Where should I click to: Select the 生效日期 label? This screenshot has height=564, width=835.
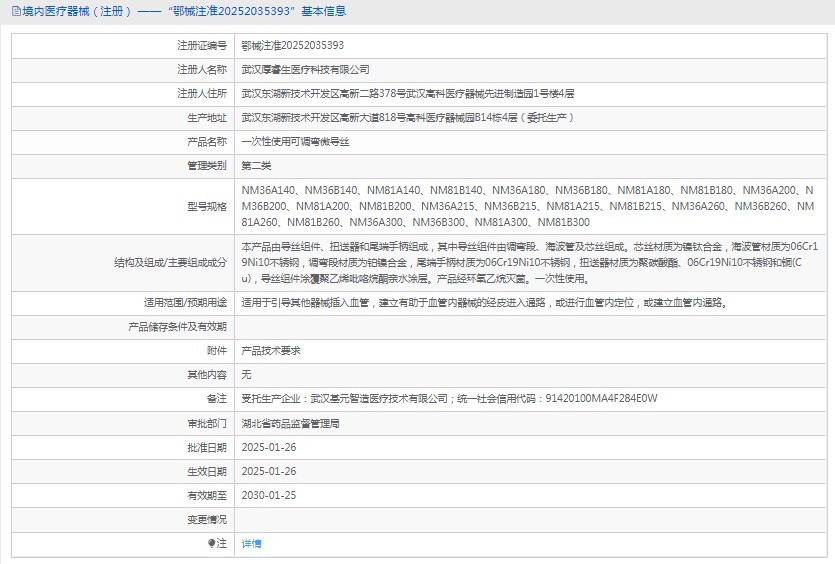coord(207,471)
